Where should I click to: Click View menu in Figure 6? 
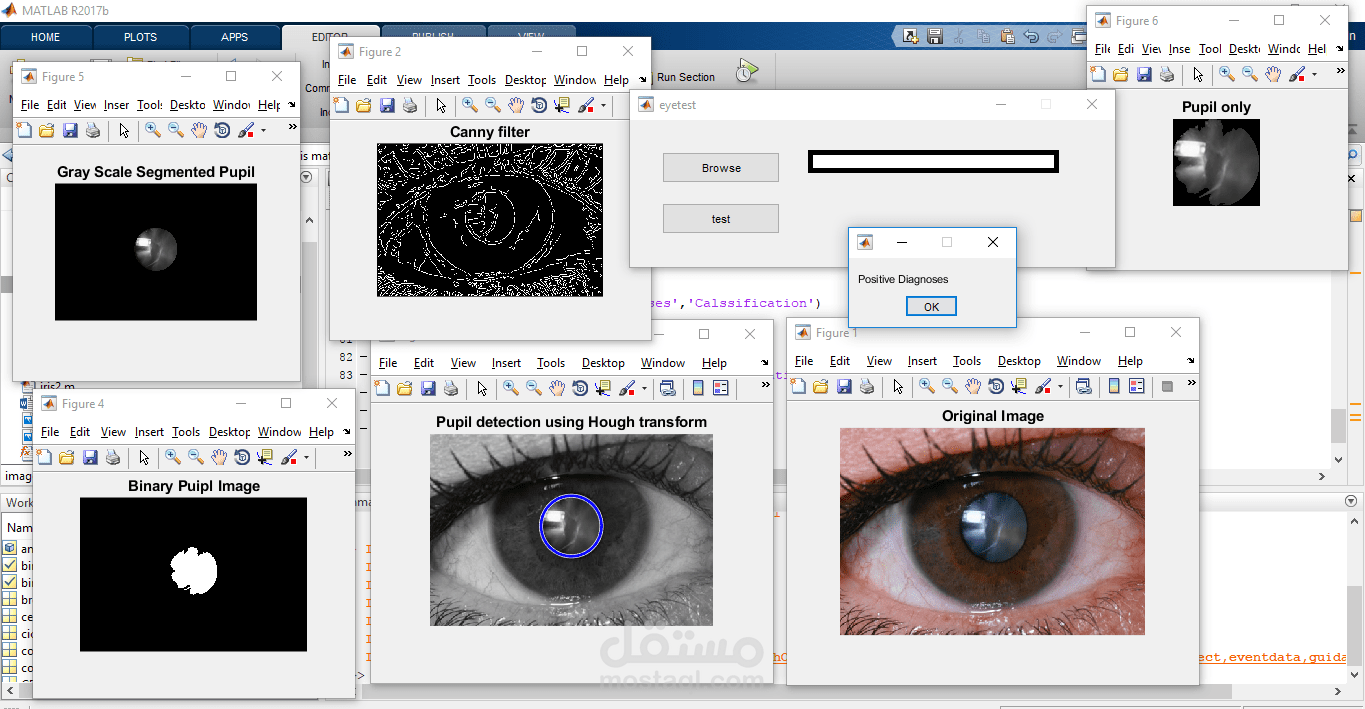pos(1151,49)
